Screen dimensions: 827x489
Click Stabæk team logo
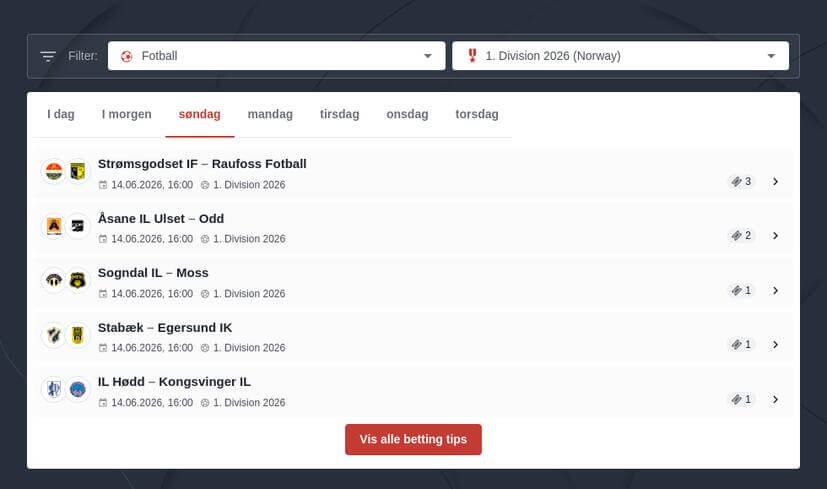point(54,335)
